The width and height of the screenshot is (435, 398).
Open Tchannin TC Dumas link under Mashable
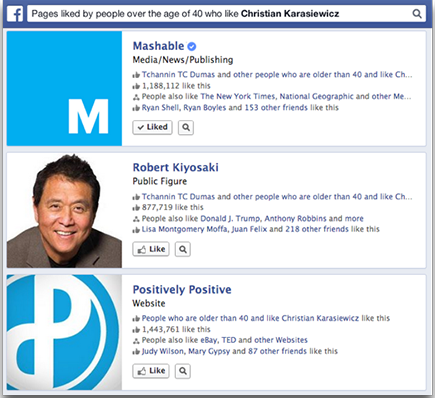click(x=178, y=74)
